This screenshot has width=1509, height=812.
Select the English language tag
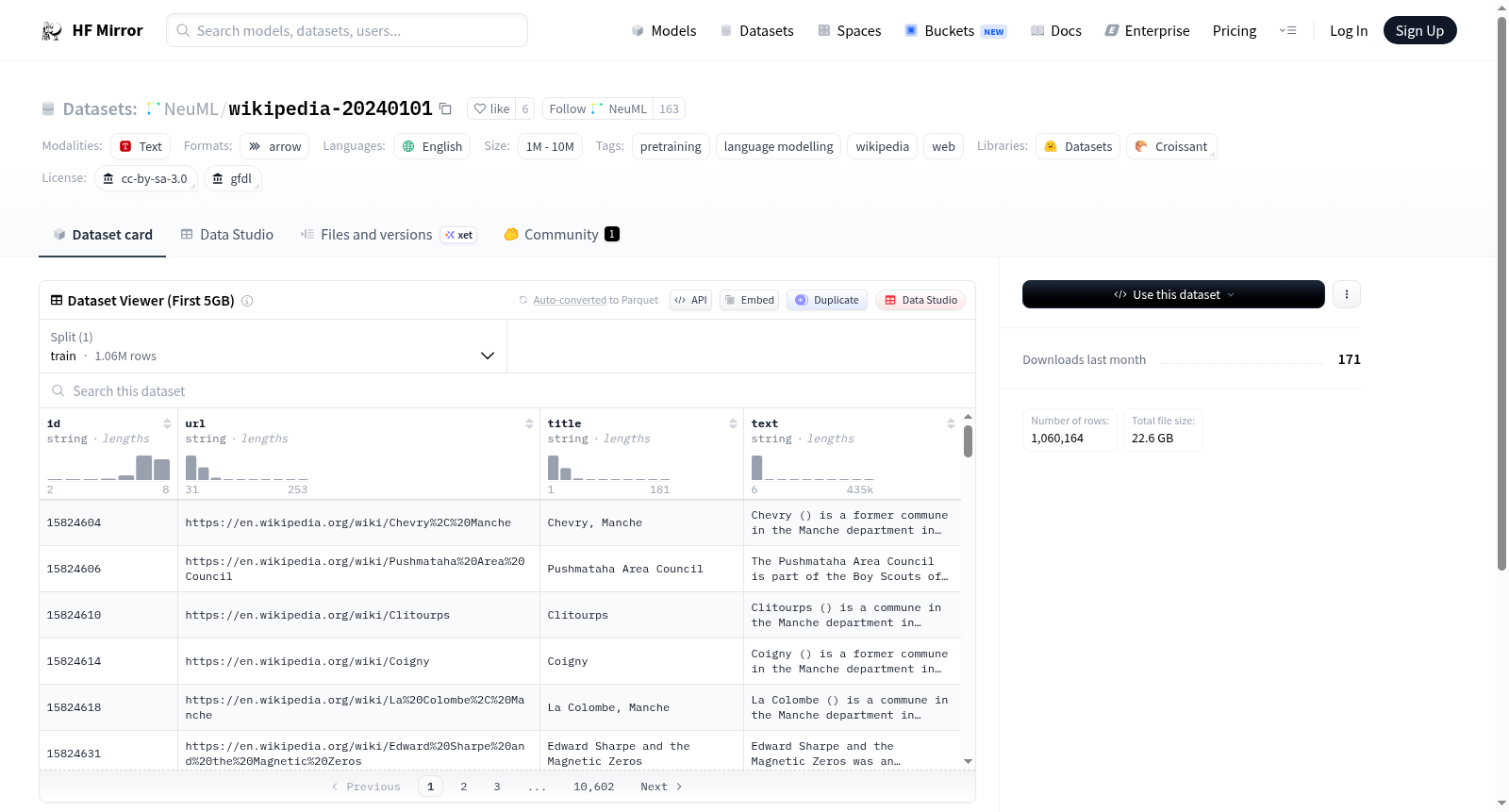(x=432, y=146)
